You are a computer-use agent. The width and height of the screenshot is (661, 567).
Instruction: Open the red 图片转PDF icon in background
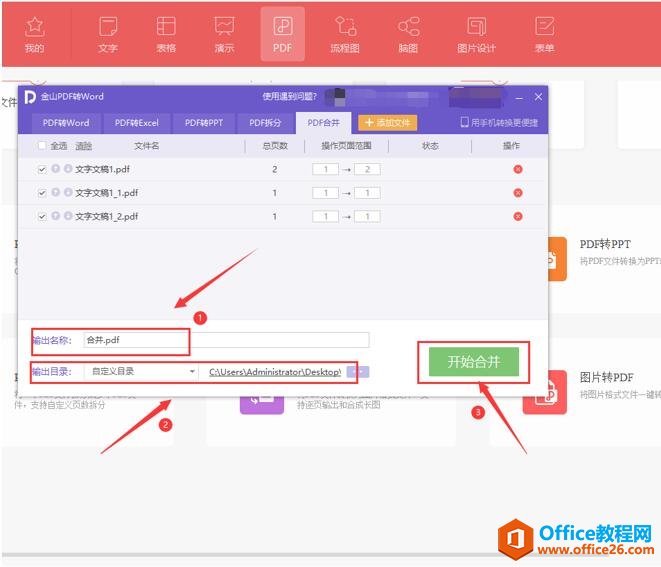coord(545,393)
